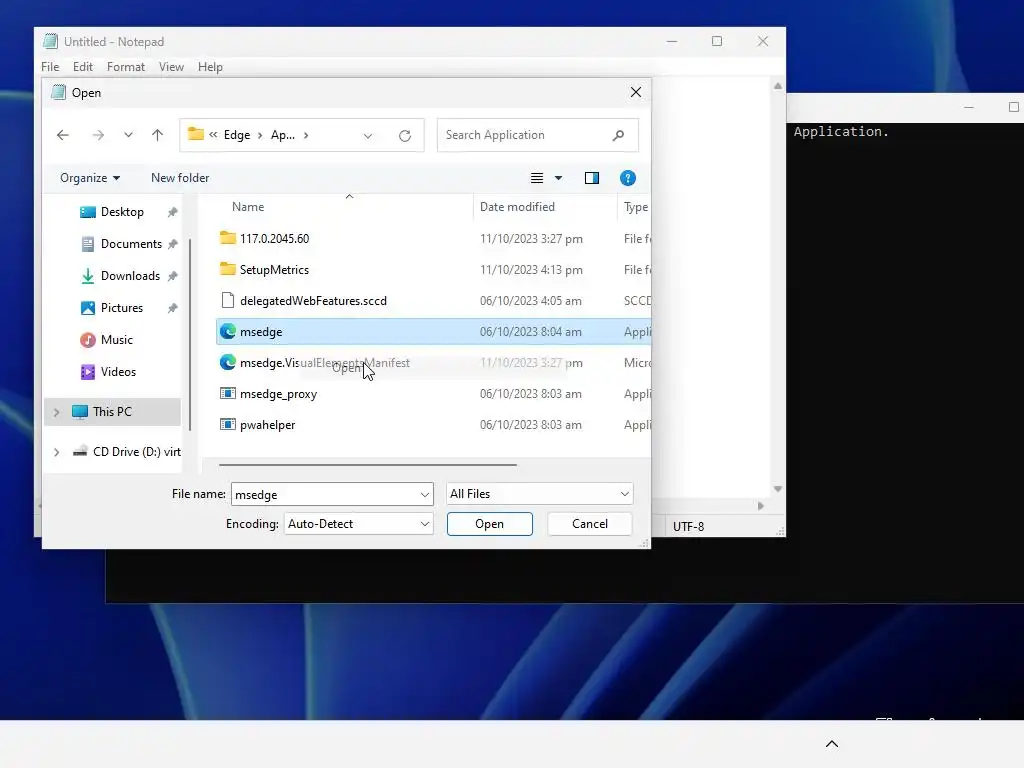1024x768 pixels.
Task: Click the file list horizontal scrollbar
Action: pos(368,465)
